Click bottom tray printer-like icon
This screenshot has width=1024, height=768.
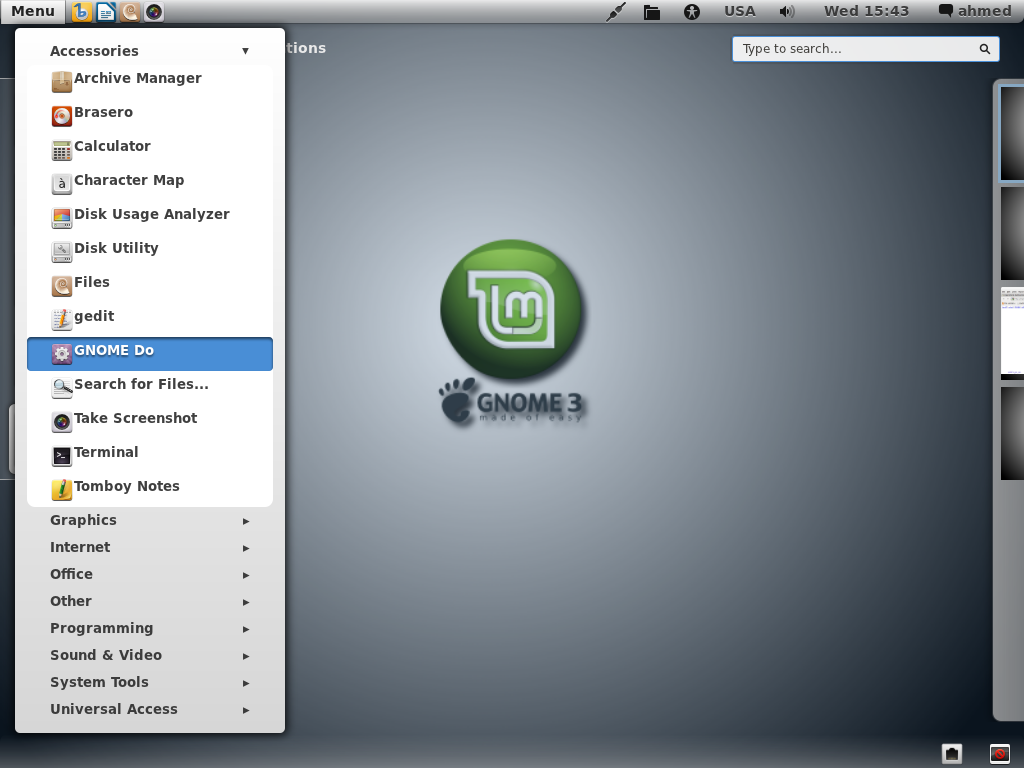[x=952, y=754]
